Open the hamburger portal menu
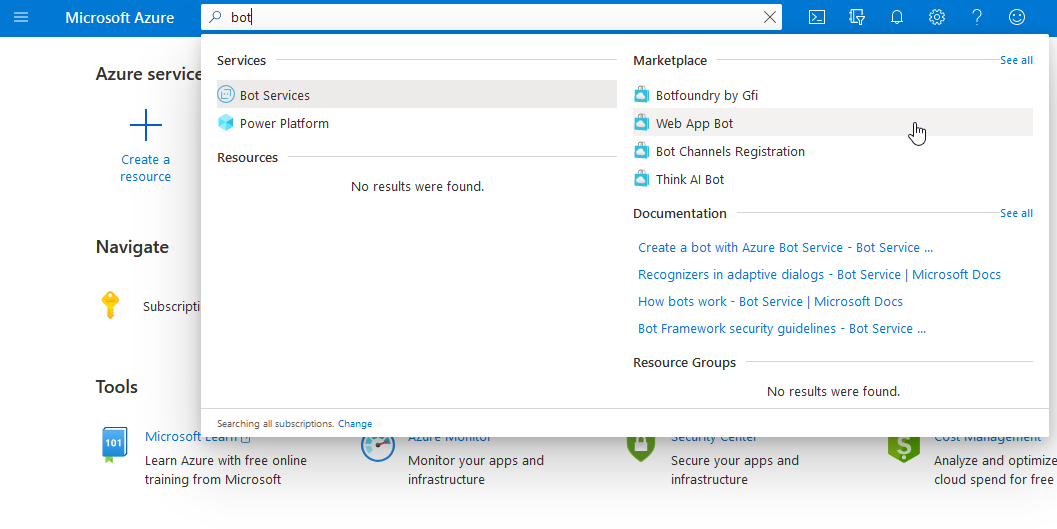 point(21,17)
